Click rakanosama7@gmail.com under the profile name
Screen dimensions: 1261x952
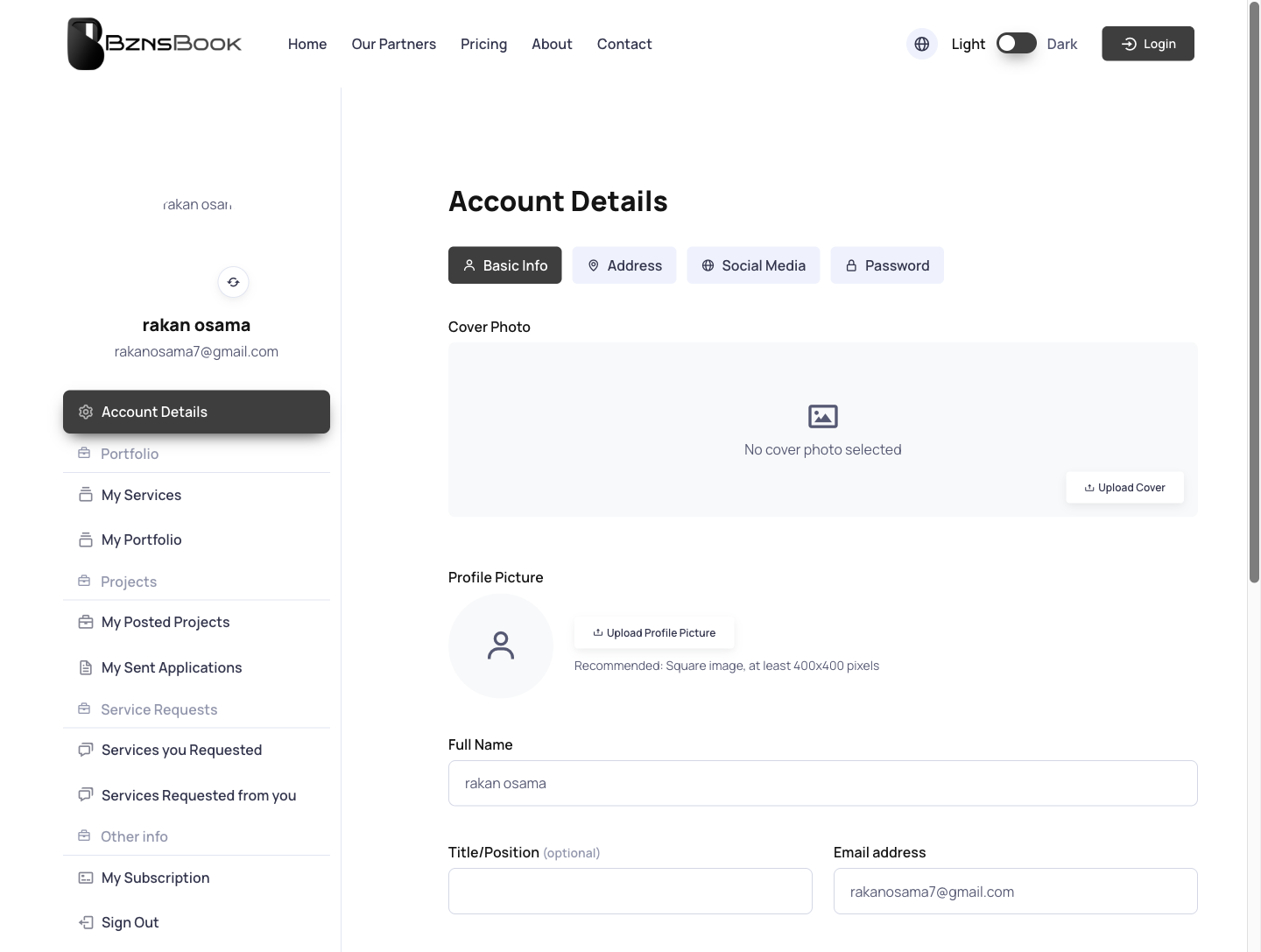coord(196,351)
